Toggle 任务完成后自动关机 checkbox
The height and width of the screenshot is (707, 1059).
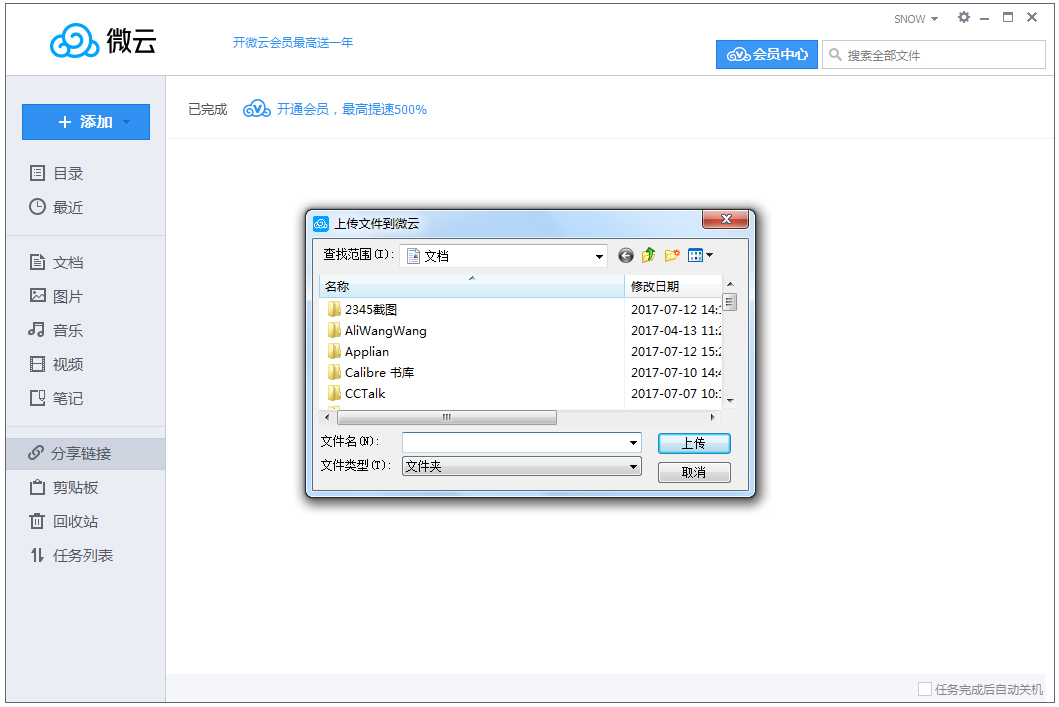(x=925, y=689)
